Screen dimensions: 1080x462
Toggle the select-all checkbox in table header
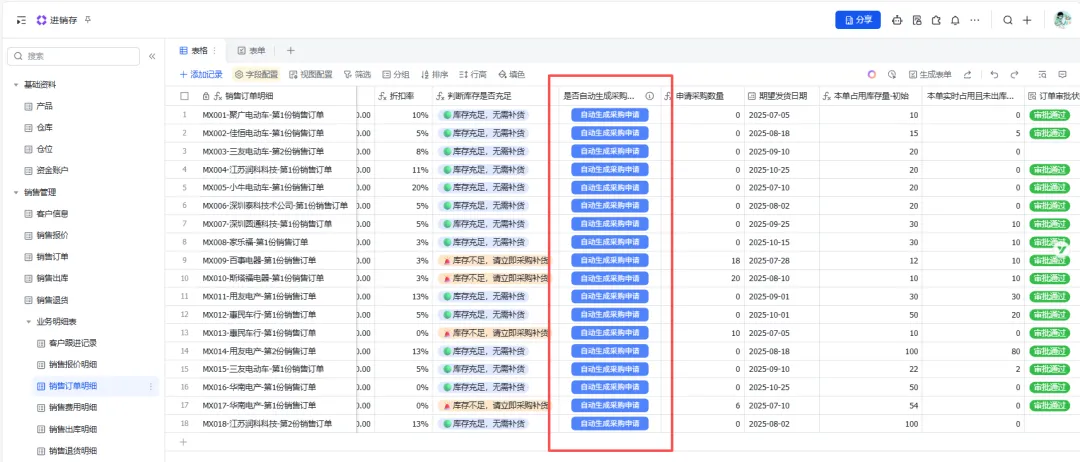tap(184, 96)
